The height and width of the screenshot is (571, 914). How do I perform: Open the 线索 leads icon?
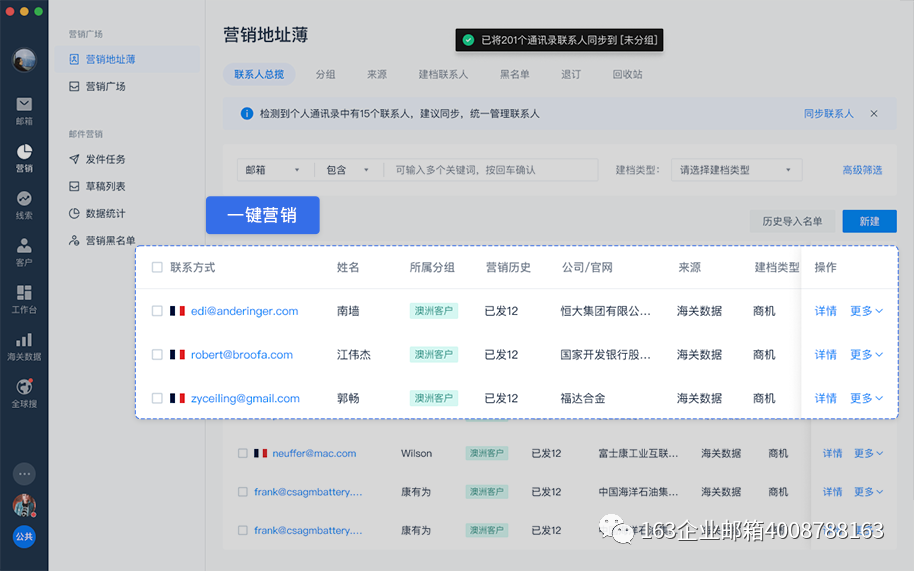coord(24,204)
